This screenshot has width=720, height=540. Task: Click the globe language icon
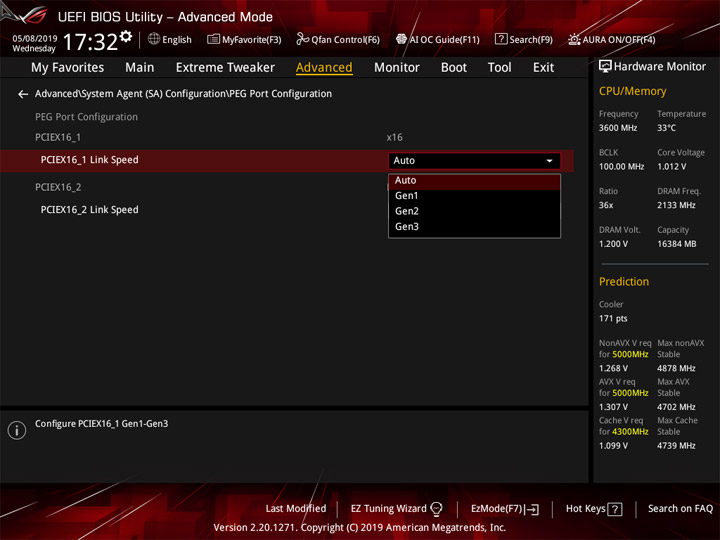click(154, 39)
